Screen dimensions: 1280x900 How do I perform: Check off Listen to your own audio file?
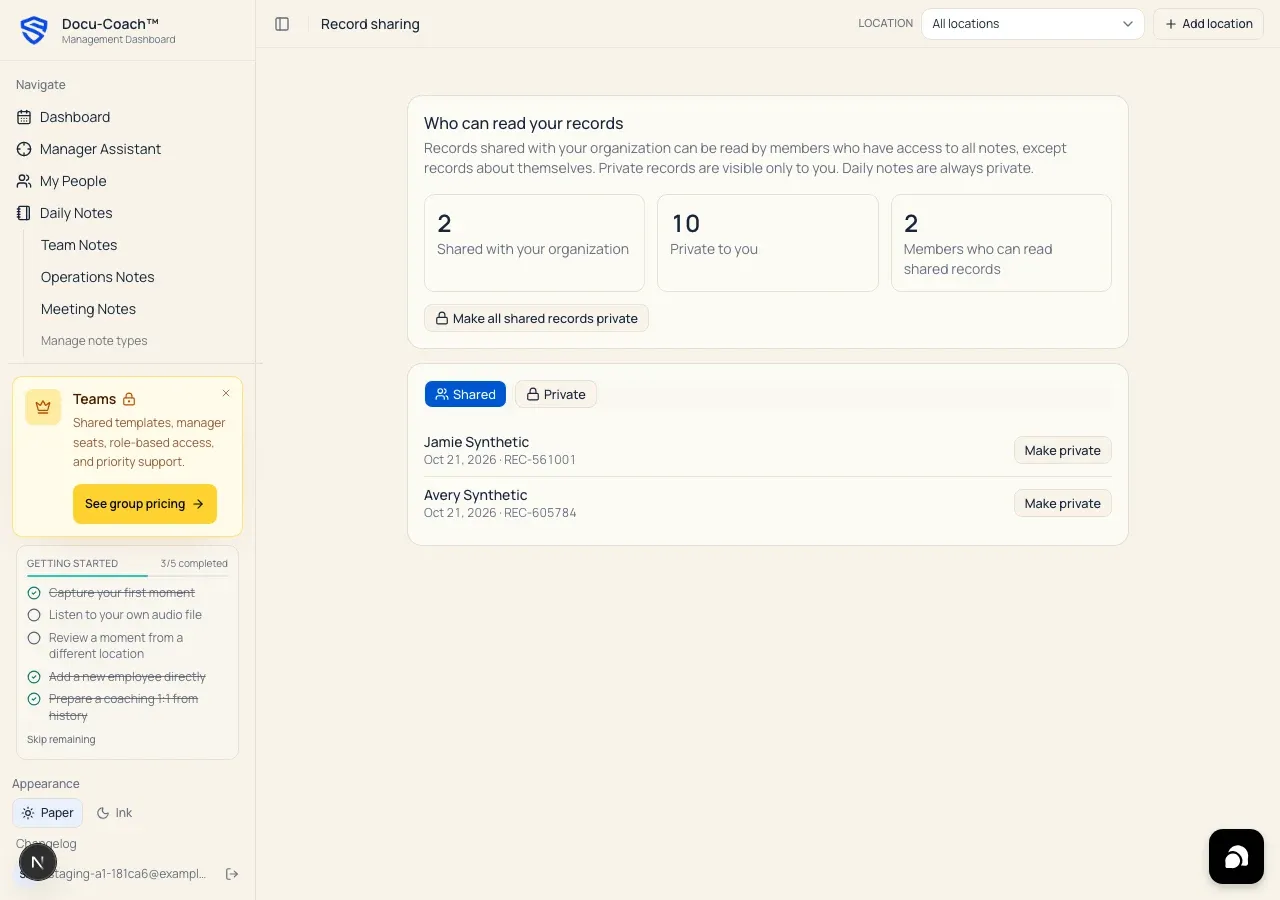pos(34,615)
